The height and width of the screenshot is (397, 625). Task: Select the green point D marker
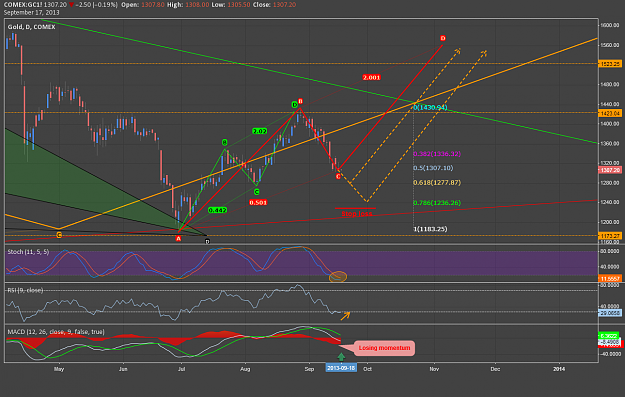(295, 105)
